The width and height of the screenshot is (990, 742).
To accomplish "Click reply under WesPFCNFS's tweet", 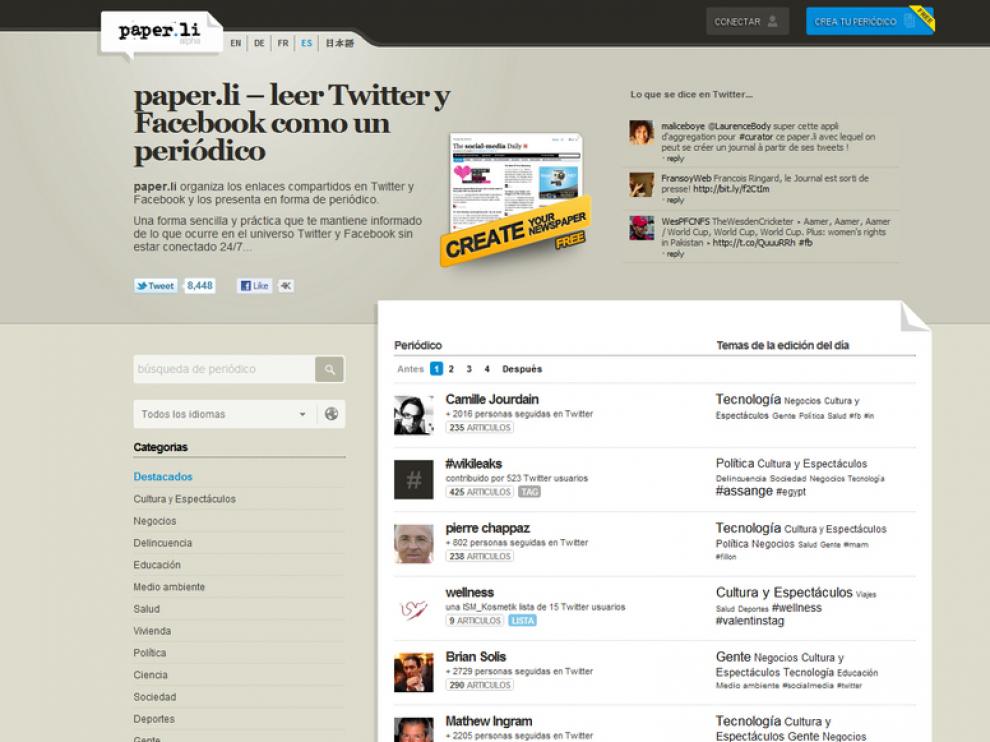I will click(674, 254).
